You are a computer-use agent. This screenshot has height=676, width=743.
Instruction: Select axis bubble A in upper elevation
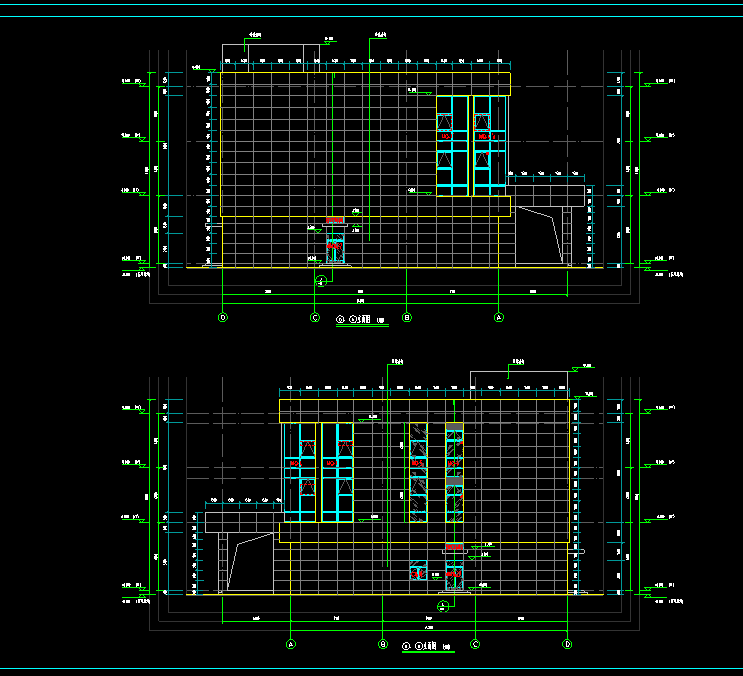coord(499,317)
